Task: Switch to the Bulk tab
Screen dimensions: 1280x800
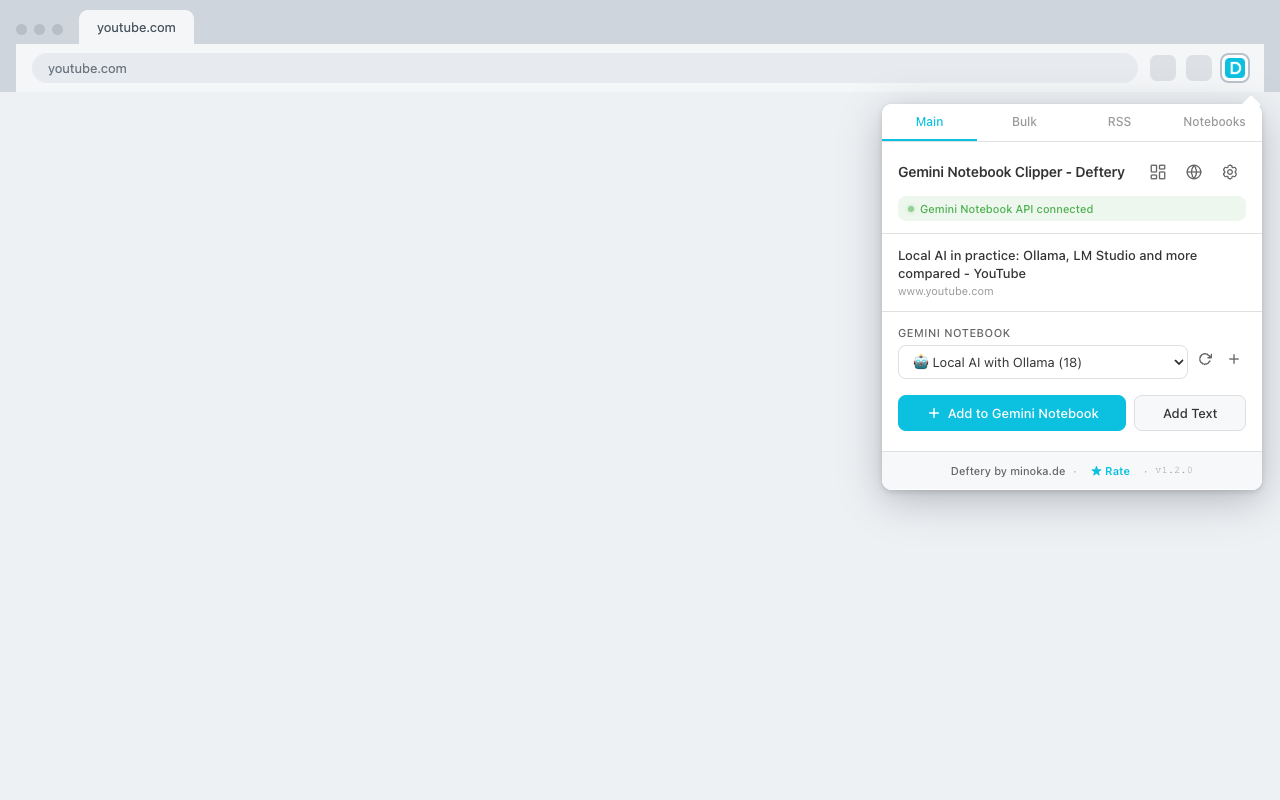Action: pyautogui.click(x=1024, y=122)
